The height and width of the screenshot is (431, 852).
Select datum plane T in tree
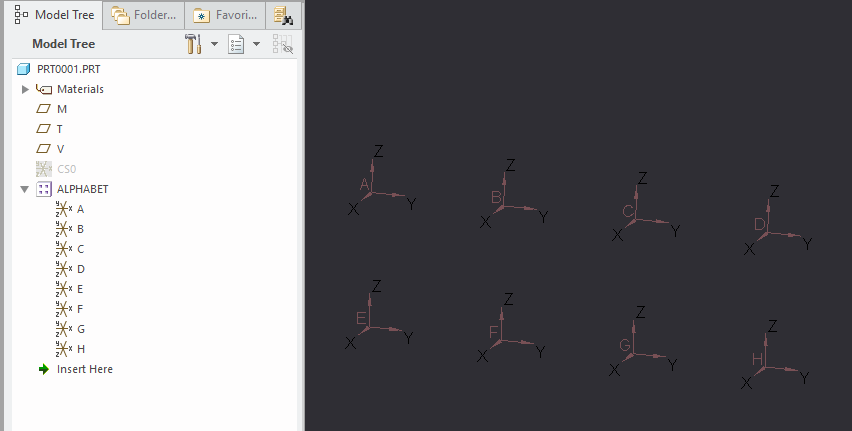pos(60,129)
